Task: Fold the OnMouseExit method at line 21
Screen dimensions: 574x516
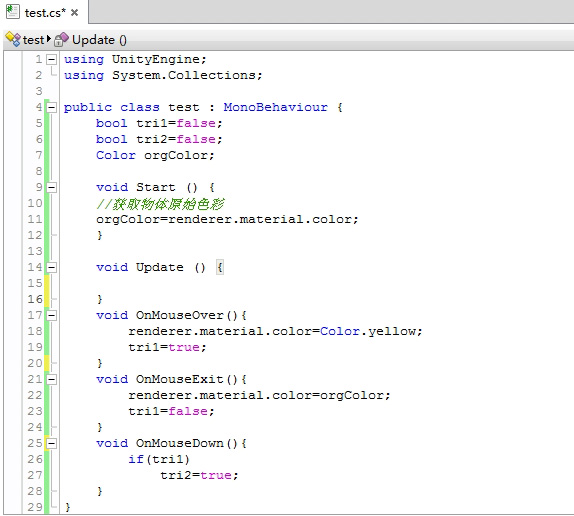Action: point(52,379)
